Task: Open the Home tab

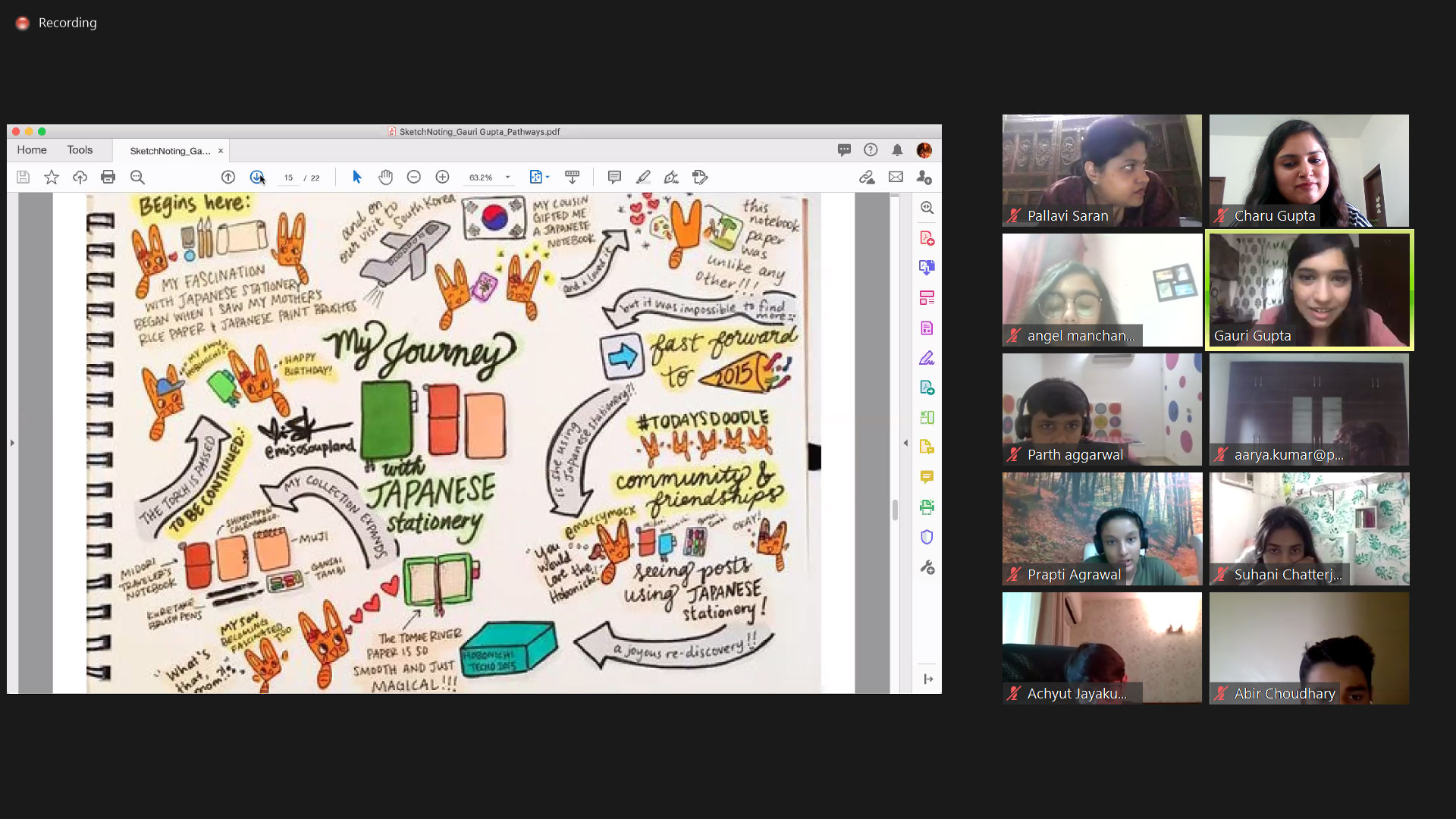Action: pyautogui.click(x=32, y=150)
